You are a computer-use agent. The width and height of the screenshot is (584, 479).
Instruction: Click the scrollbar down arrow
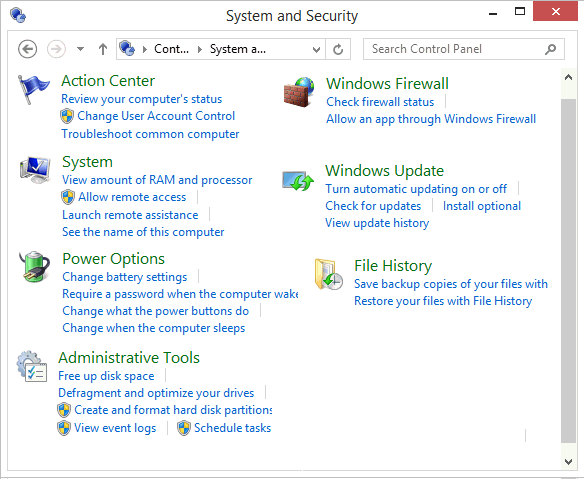pos(568,462)
